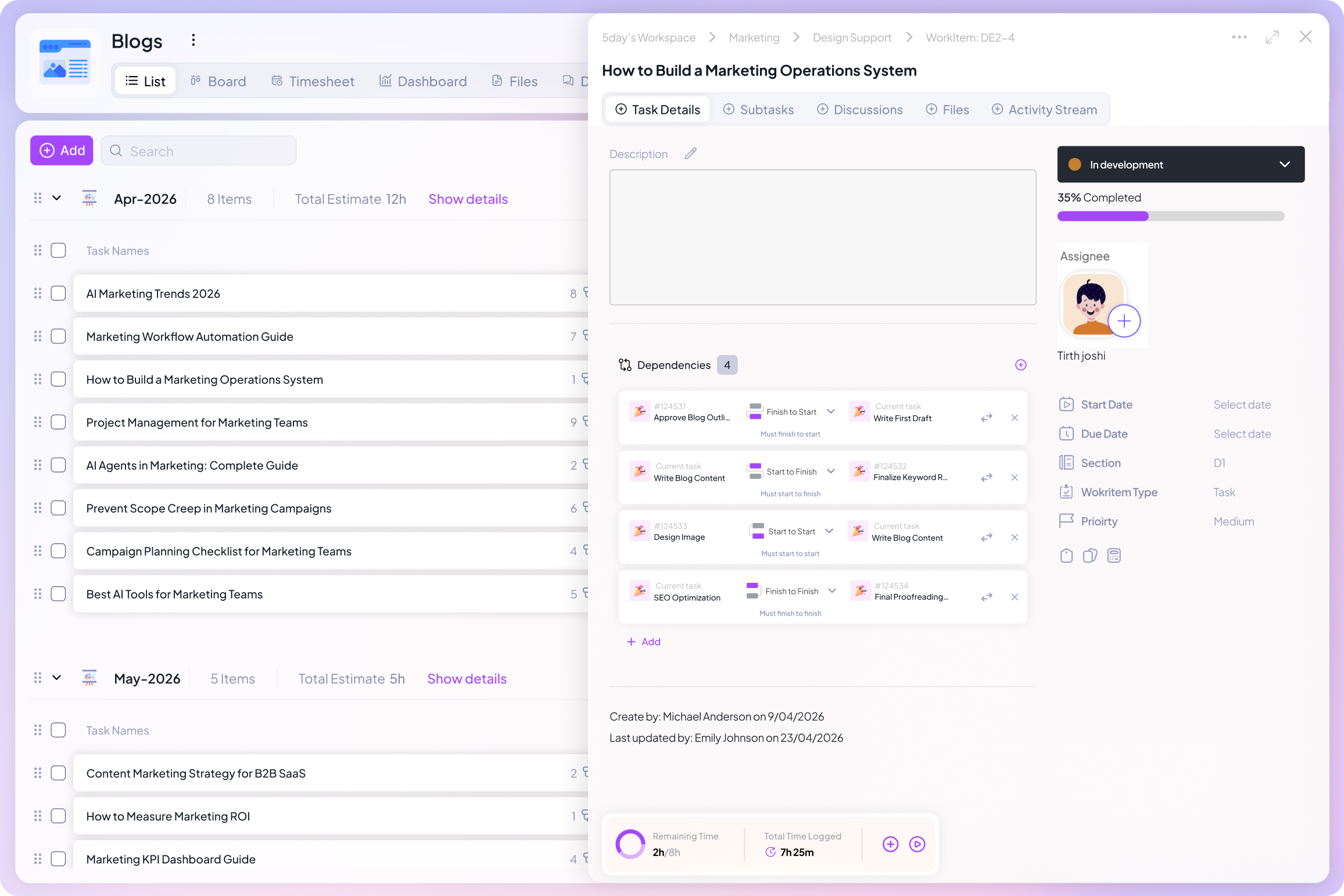Screen dimensions: 1344x896
Task: Check the AI Marketing Trends 2026 task
Action: pos(58,293)
